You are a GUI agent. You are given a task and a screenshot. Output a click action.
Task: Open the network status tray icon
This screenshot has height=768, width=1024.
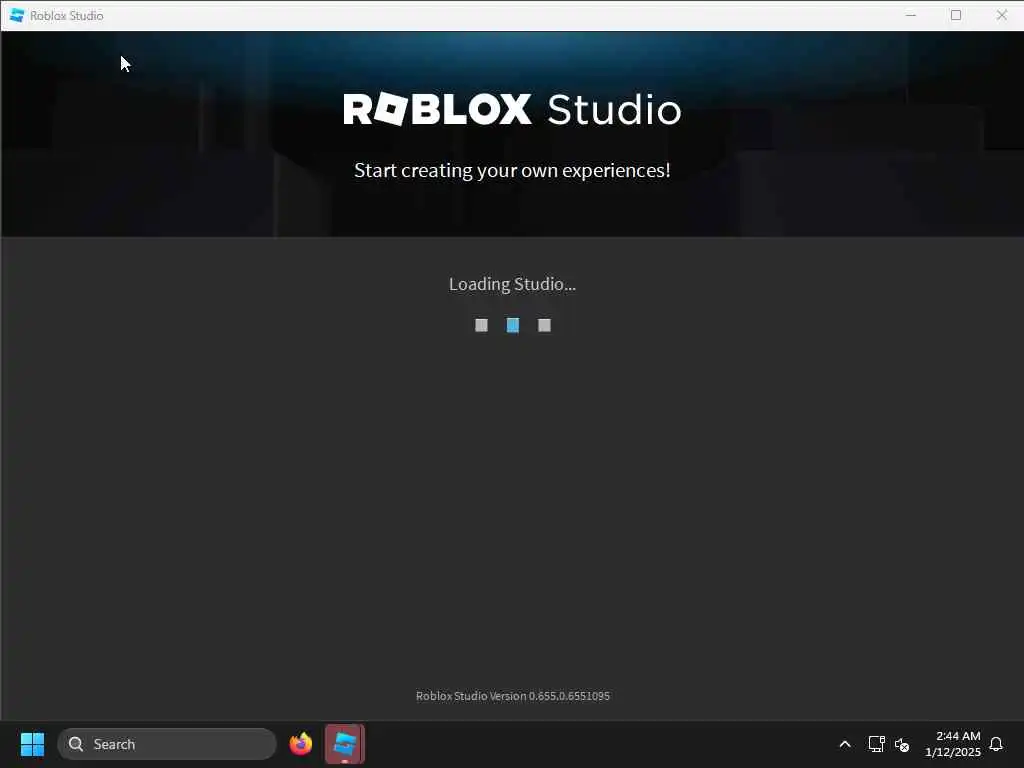(x=876, y=744)
